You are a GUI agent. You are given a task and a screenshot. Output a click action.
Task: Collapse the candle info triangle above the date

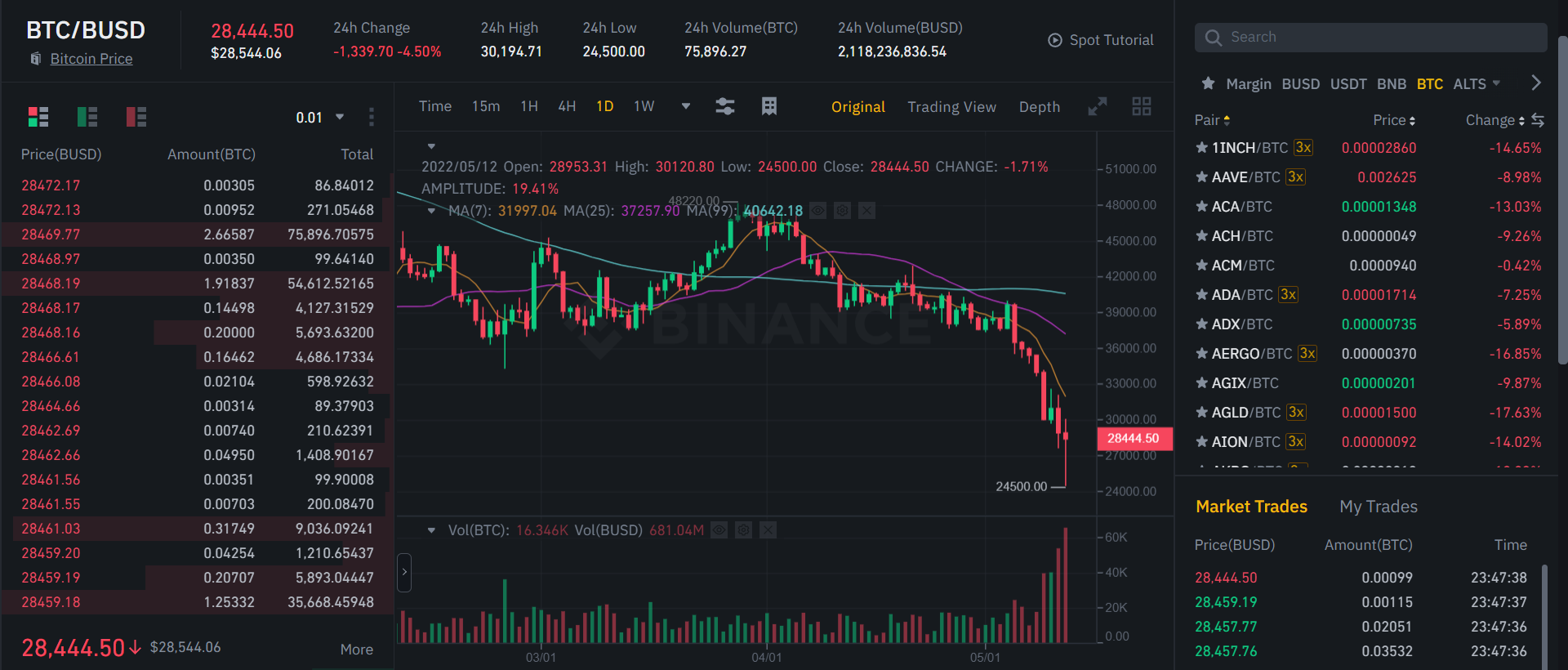coord(431,147)
